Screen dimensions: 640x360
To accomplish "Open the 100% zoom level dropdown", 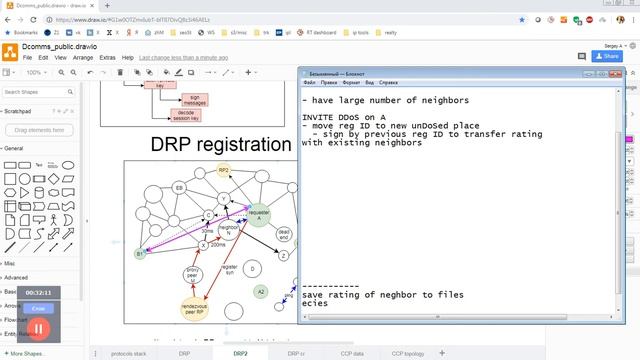I will pyautogui.click(x=36, y=72).
